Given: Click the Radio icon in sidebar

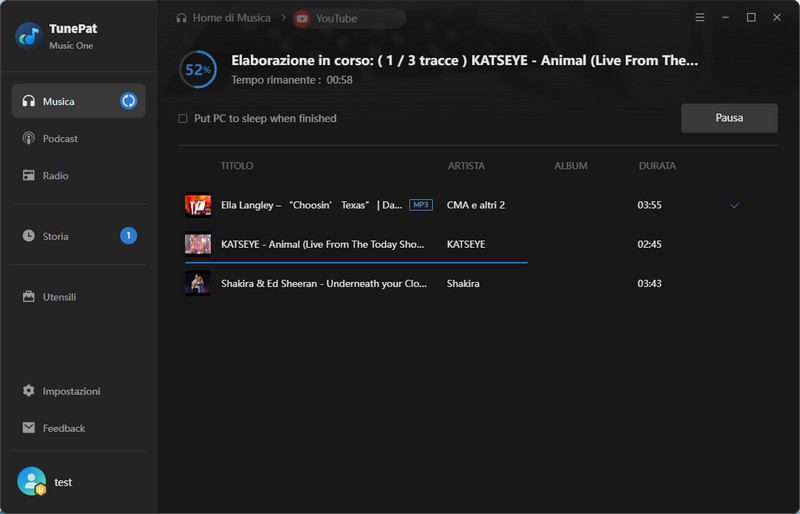Looking at the screenshot, I should pyautogui.click(x=29, y=176).
